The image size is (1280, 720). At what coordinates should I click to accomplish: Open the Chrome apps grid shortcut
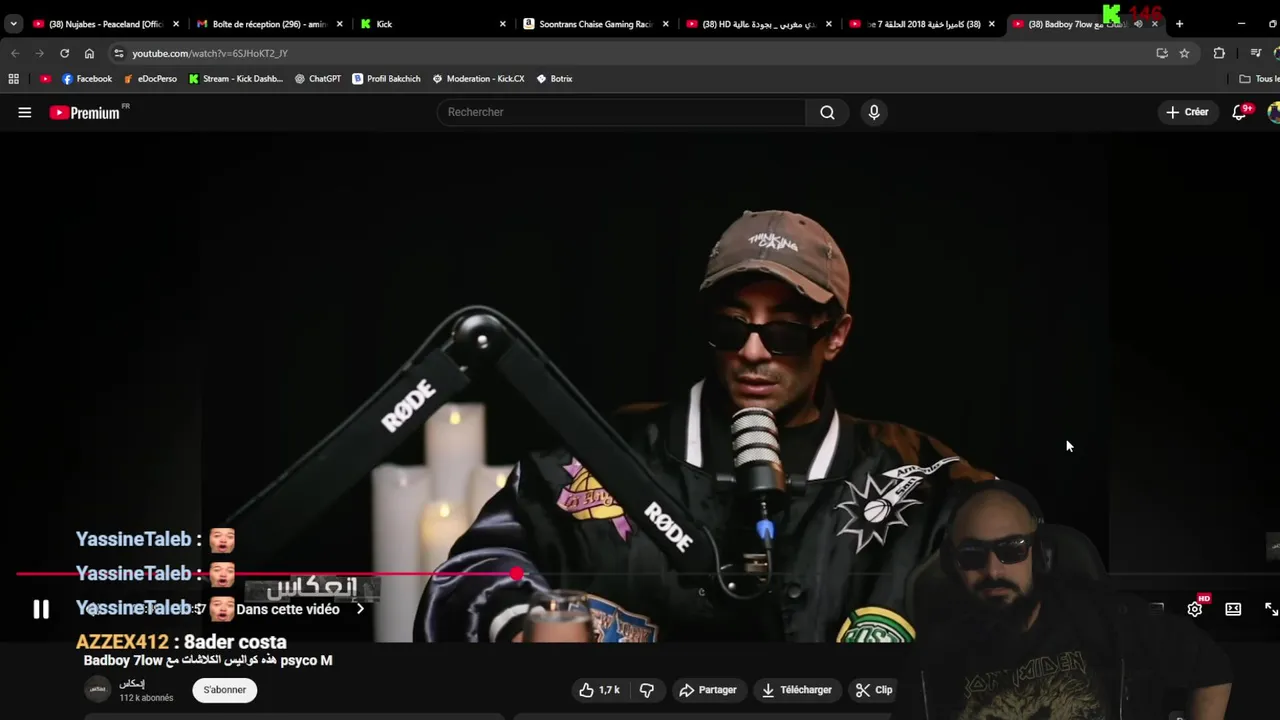click(x=13, y=79)
